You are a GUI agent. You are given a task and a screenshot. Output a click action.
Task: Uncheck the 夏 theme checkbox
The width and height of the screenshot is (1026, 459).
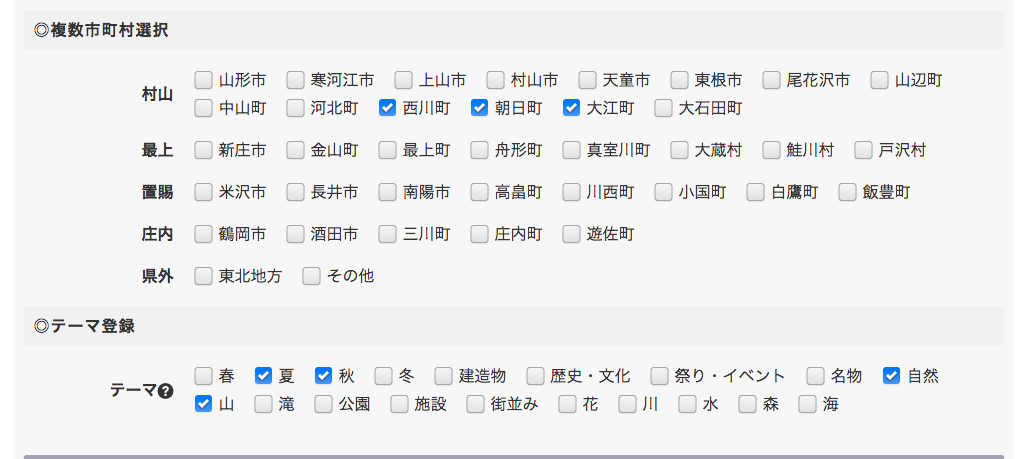point(263,376)
